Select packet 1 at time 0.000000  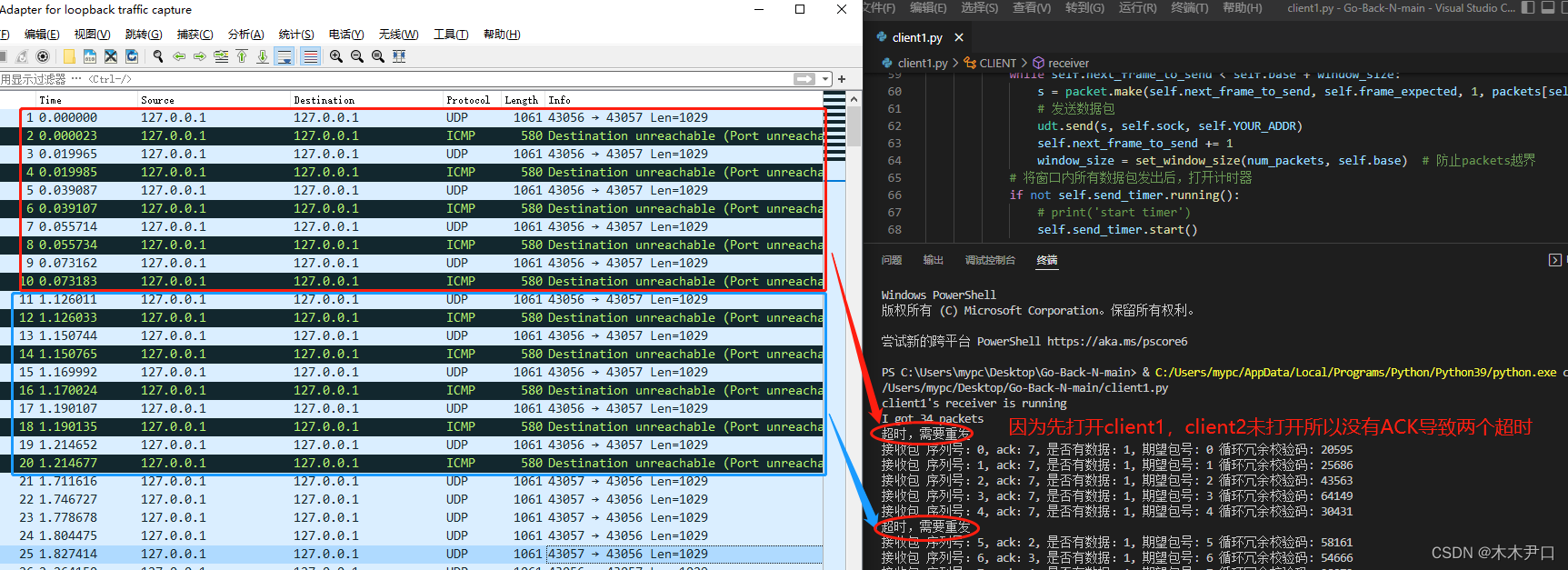point(412,117)
